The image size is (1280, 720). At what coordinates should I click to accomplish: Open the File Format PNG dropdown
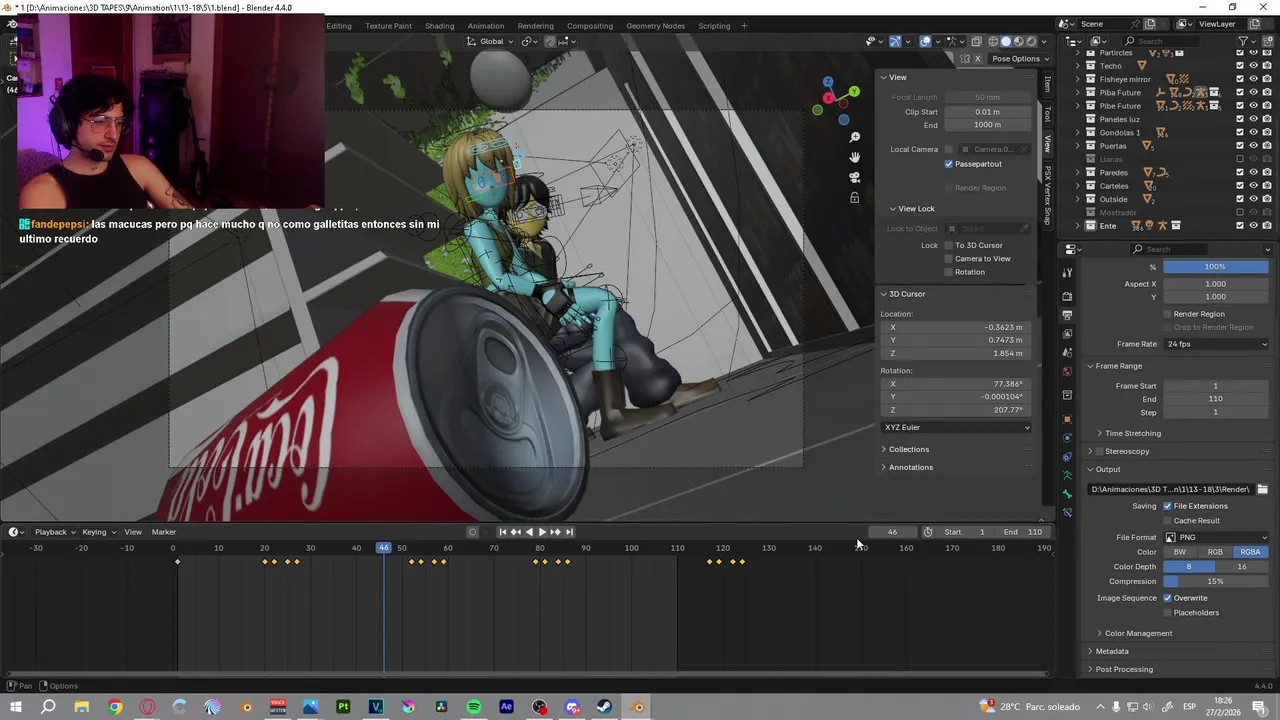(x=1216, y=537)
